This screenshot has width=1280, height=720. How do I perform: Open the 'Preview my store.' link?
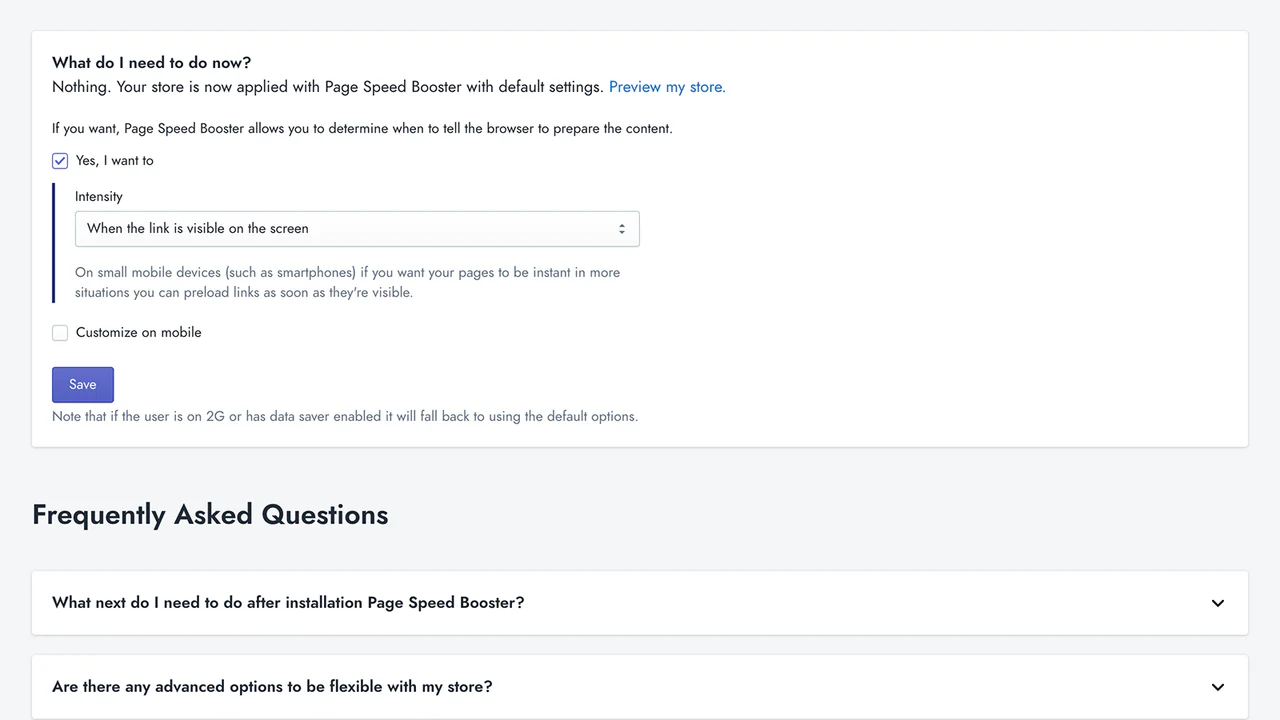(x=667, y=87)
